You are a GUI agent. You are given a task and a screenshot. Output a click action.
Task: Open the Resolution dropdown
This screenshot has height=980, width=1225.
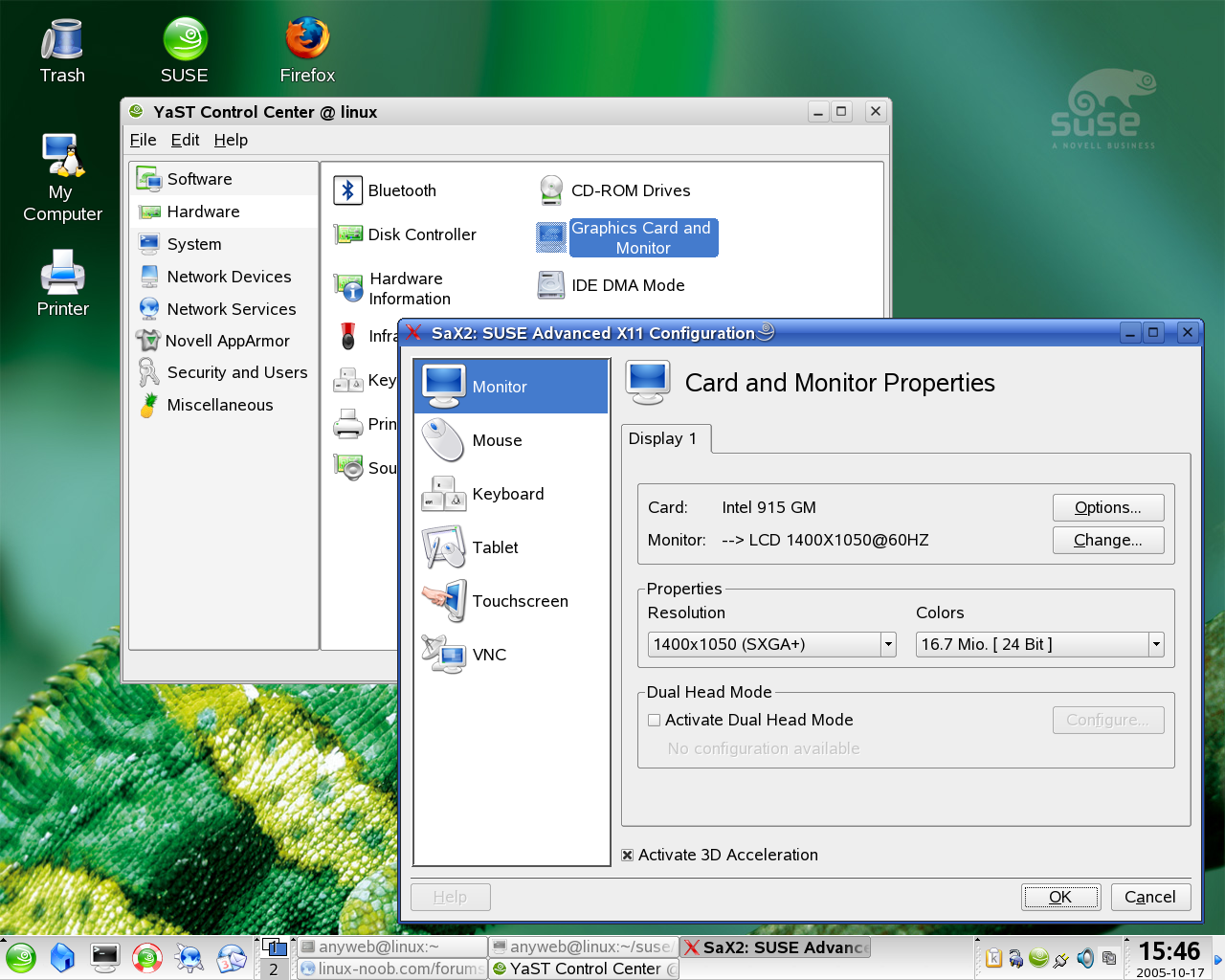(x=772, y=644)
